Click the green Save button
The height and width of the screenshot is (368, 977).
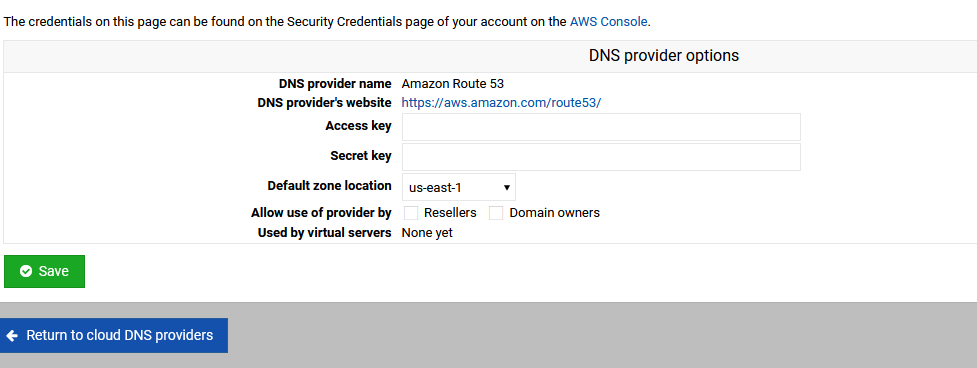(44, 271)
